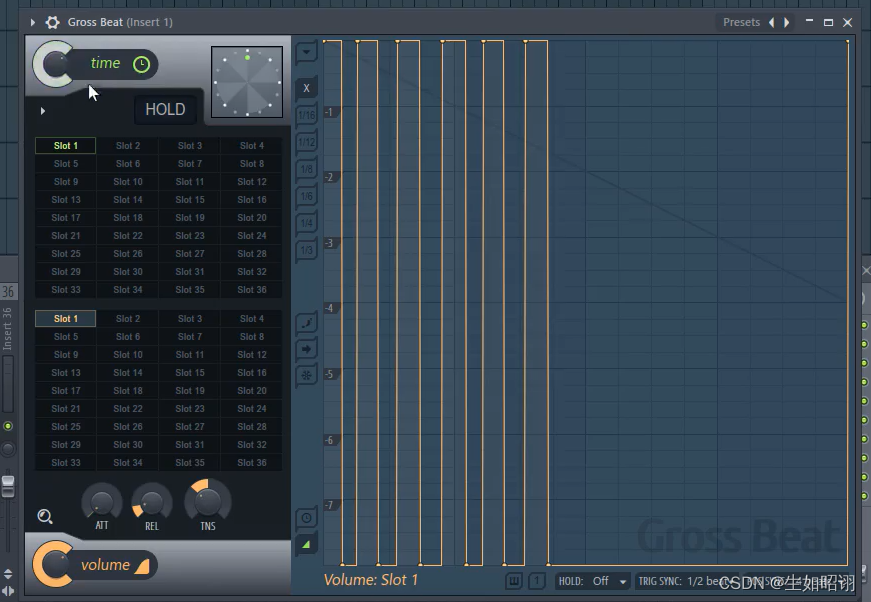Click the TNS knob

(x=208, y=500)
